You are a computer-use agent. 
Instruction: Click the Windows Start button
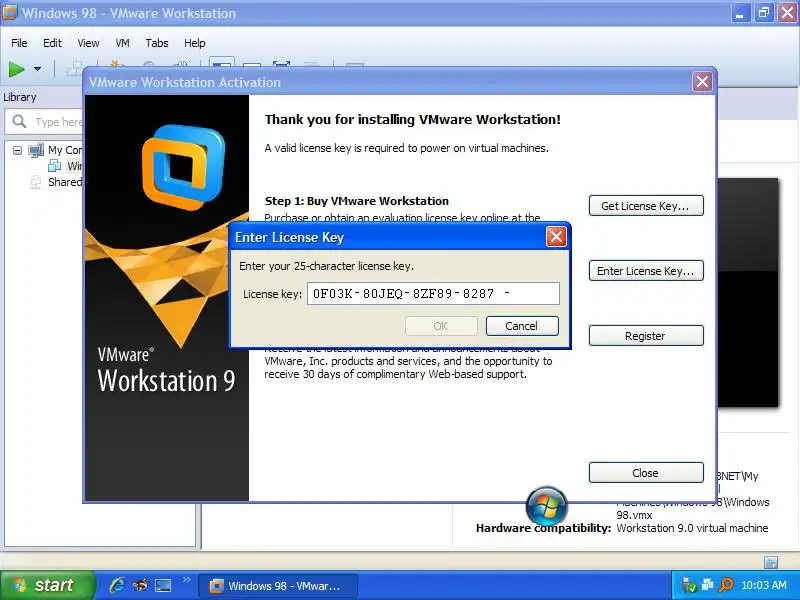47,585
